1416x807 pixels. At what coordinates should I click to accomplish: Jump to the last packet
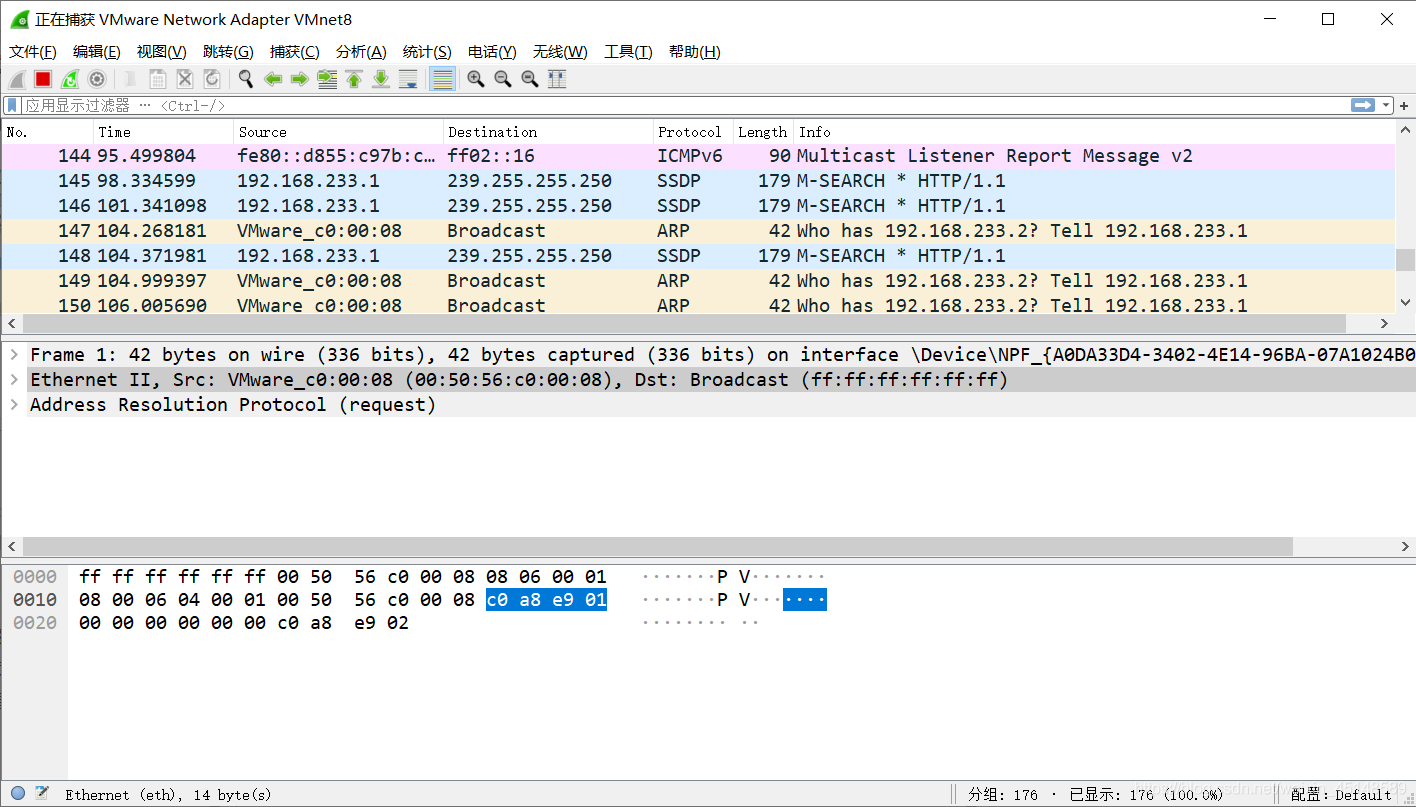pyautogui.click(x=381, y=79)
